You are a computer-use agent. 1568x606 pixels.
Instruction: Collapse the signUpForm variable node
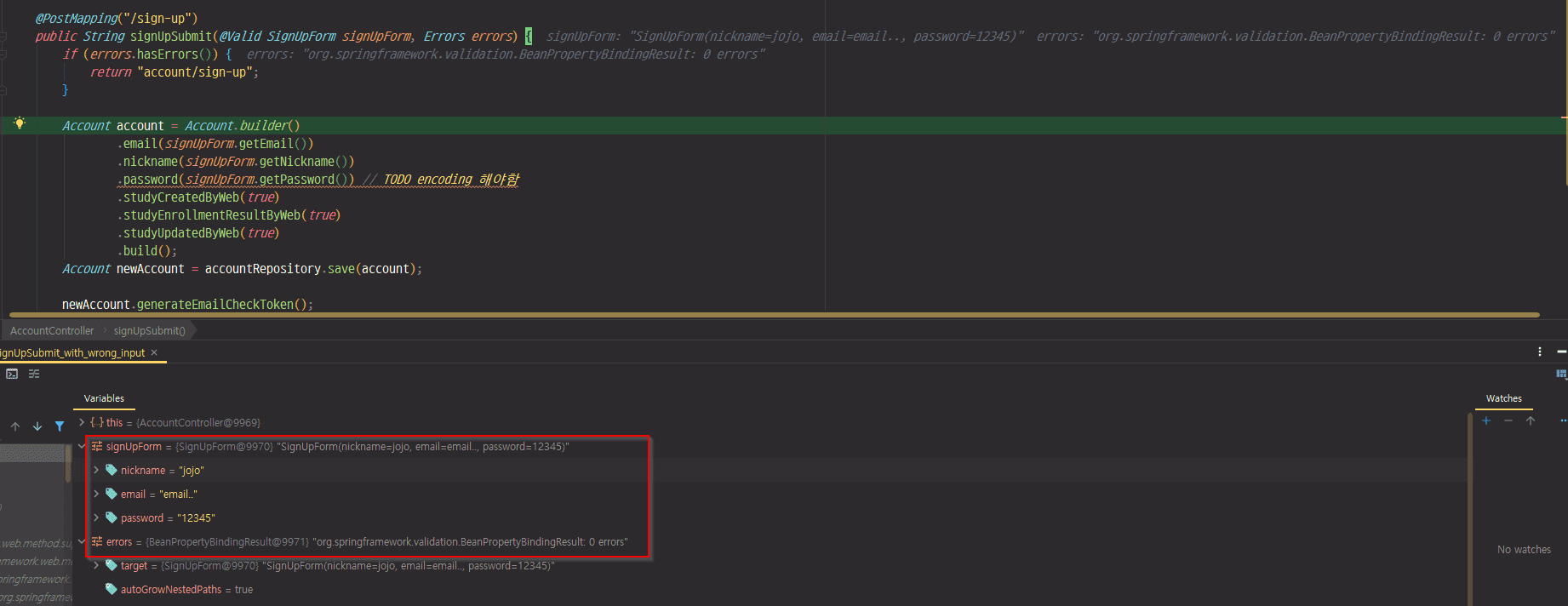tap(82, 446)
